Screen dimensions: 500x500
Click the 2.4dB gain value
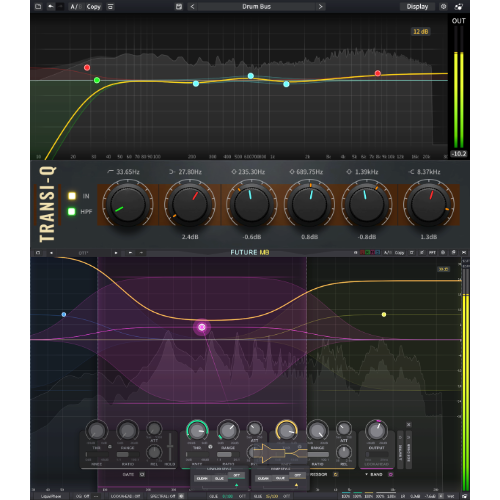coord(190,237)
